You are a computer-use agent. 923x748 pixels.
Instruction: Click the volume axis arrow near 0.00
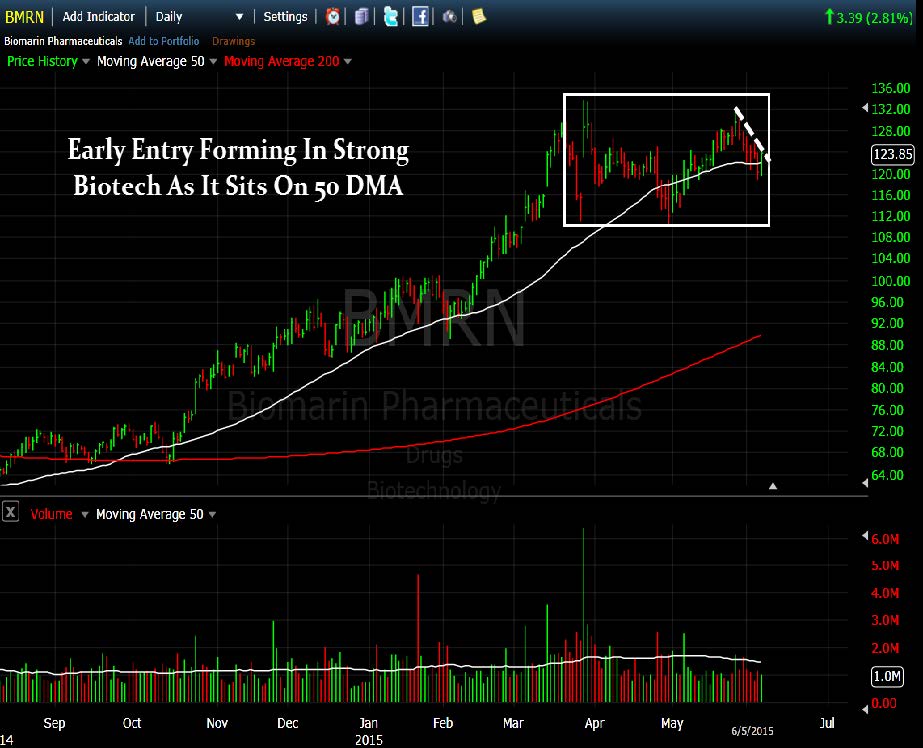tap(865, 709)
